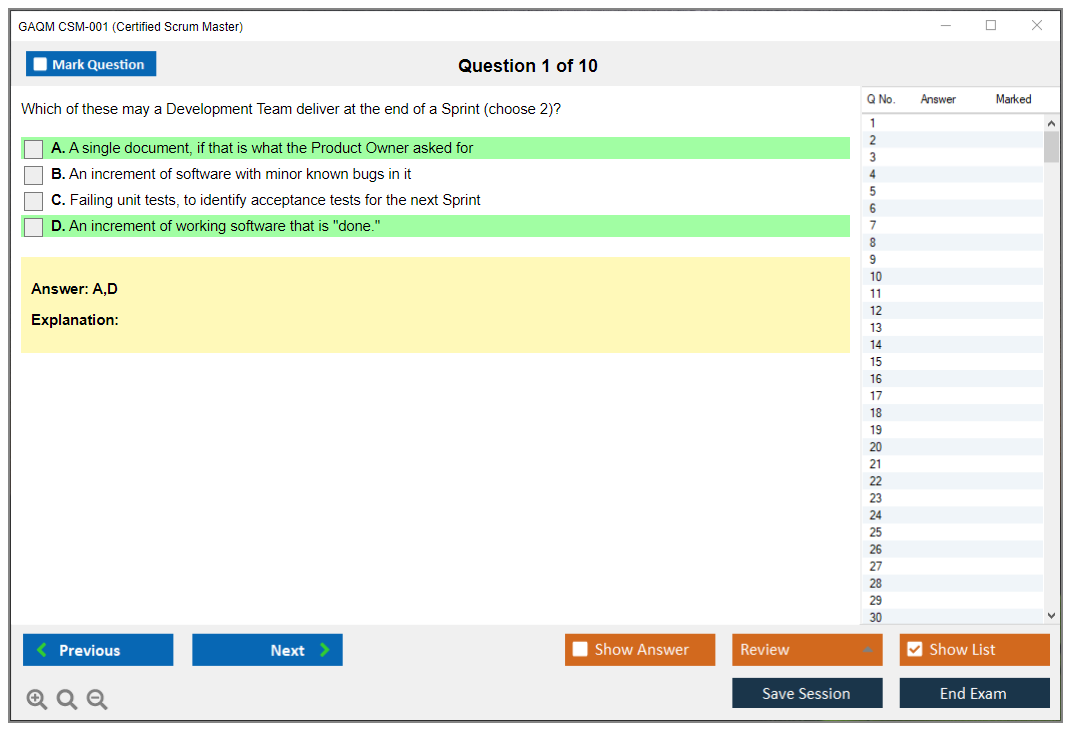Click the zoom reset magnifier icon
This screenshot has height=735, width=1075.
pos(67,700)
